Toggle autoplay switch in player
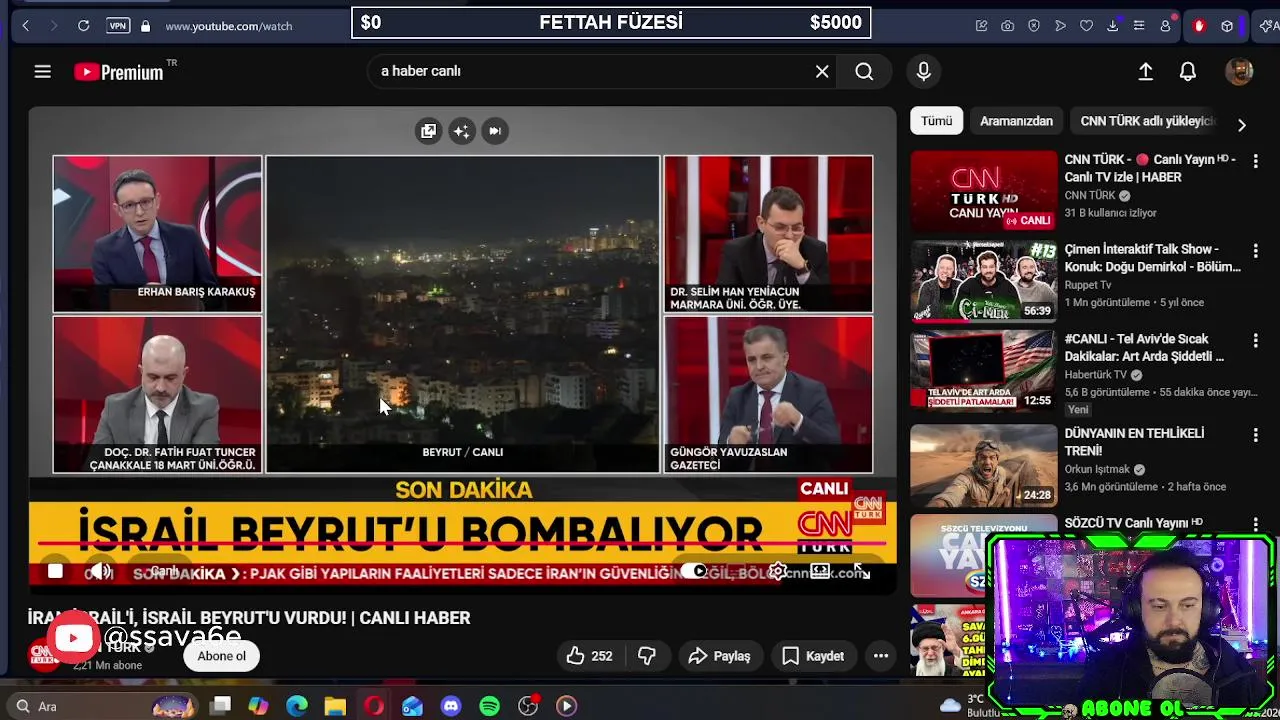 click(x=694, y=571)
